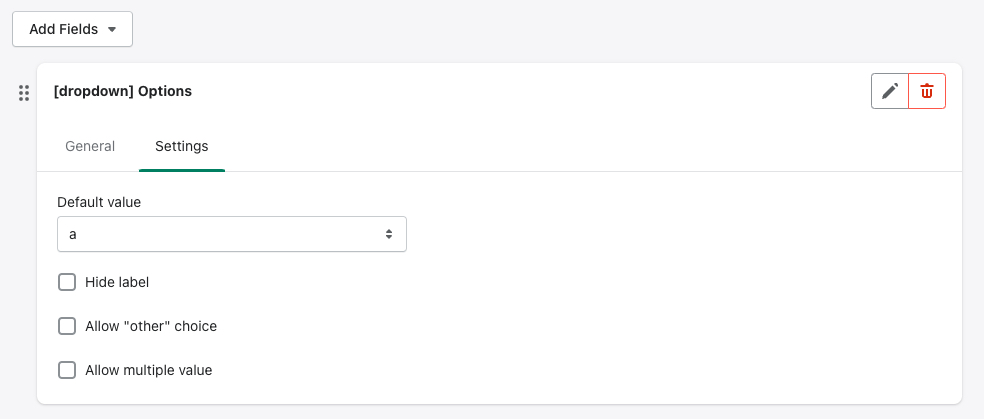
Task: Click the "[dropdown] Options" field title
Action: (122, 91)
